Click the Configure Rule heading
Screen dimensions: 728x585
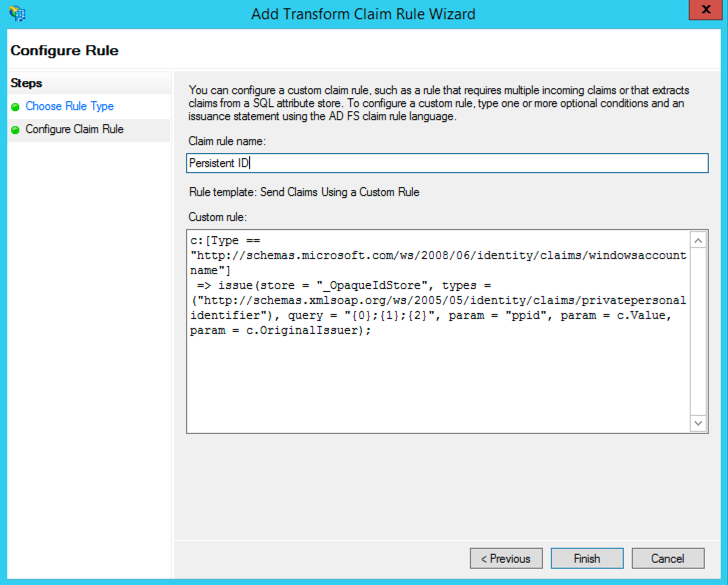coord(65,50)
